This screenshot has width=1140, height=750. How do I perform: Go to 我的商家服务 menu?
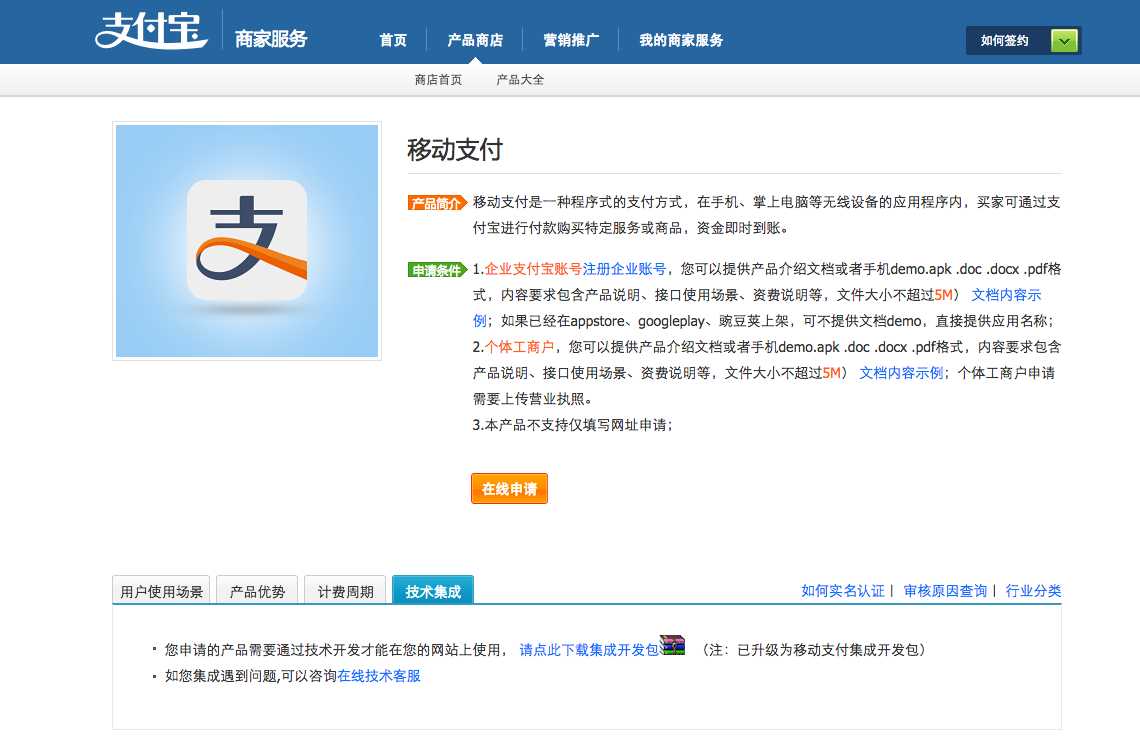click(x=681, y=41)
